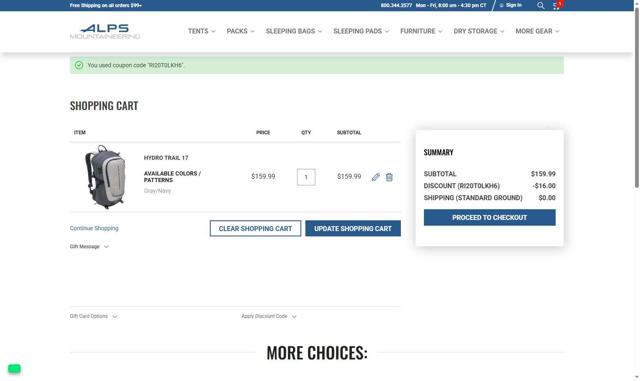Click the phone number 800.344.2577
Viewport: 640px width, 381px height.
[396, 5]
